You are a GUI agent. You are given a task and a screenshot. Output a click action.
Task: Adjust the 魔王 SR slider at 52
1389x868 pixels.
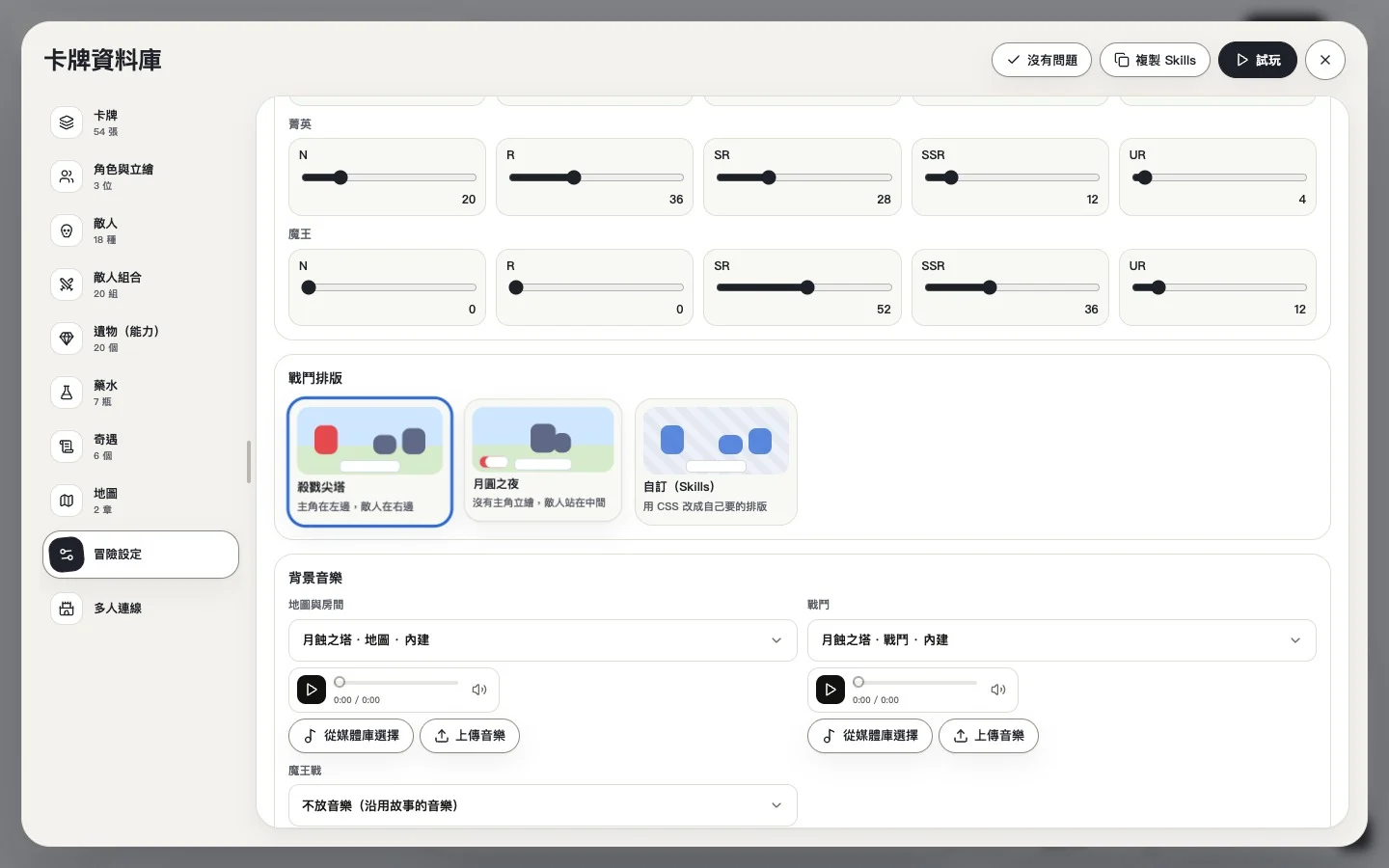pyautogui.click(x=803, y=287)
